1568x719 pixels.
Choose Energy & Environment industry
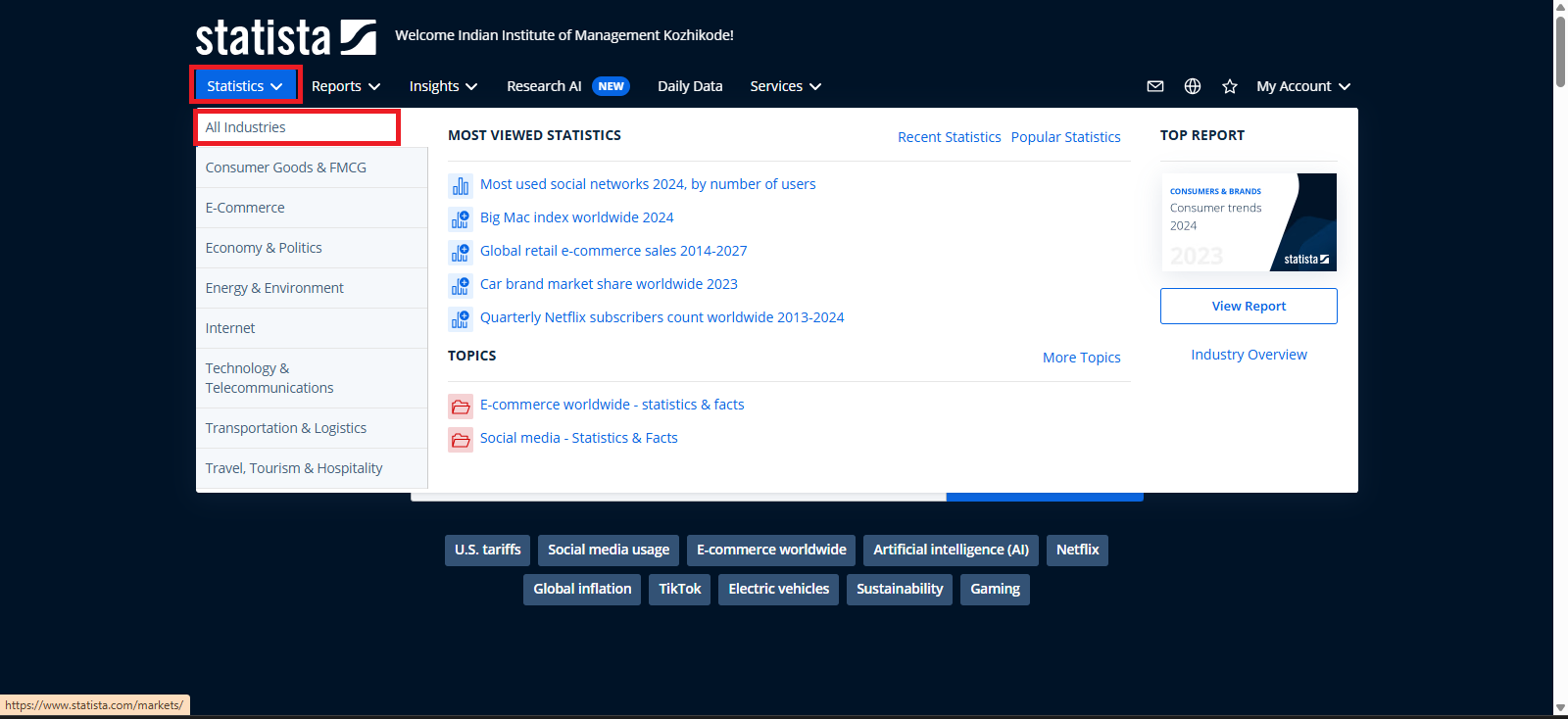tap(274, 288)
